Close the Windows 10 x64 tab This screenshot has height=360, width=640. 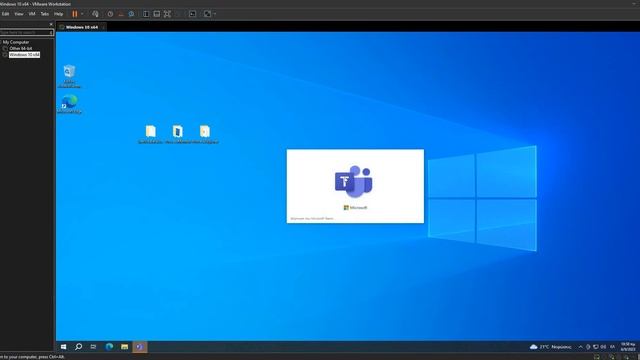(103, 27)
